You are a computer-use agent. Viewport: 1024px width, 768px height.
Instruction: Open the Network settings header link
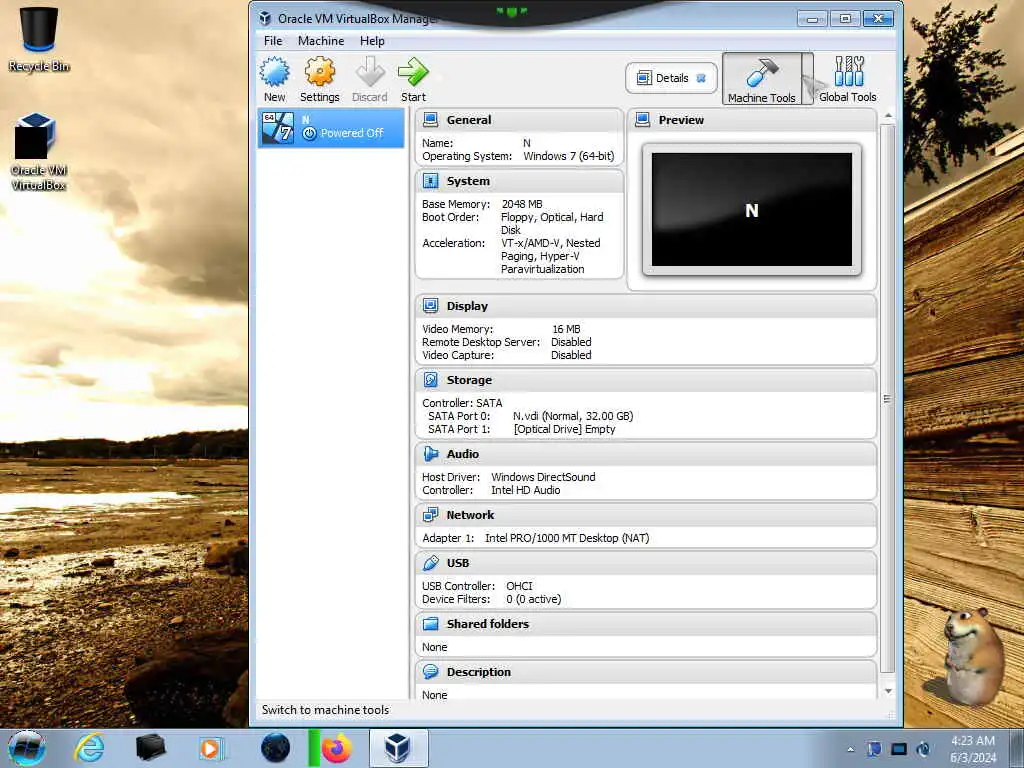point(470,515)
